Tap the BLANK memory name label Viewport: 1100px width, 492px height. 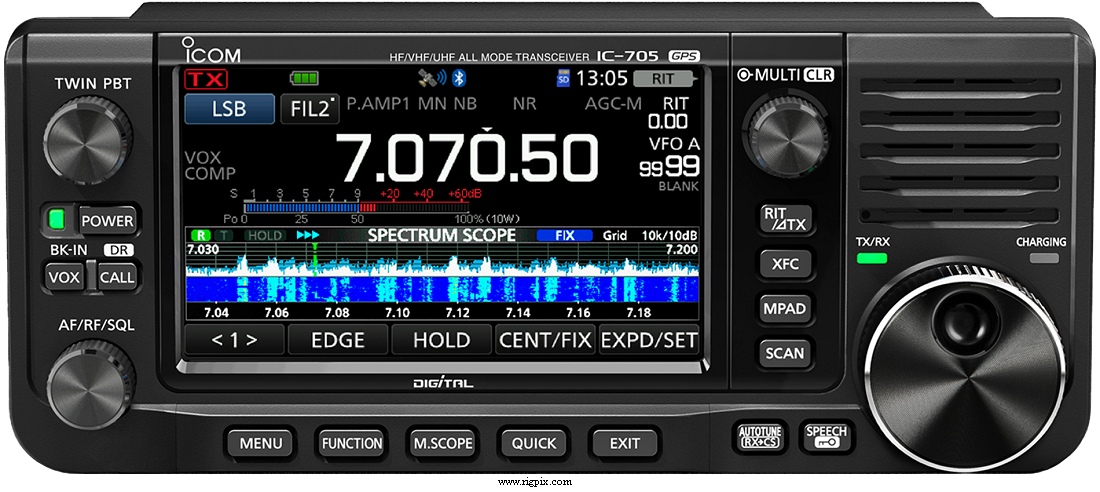[x=678, y=187]
